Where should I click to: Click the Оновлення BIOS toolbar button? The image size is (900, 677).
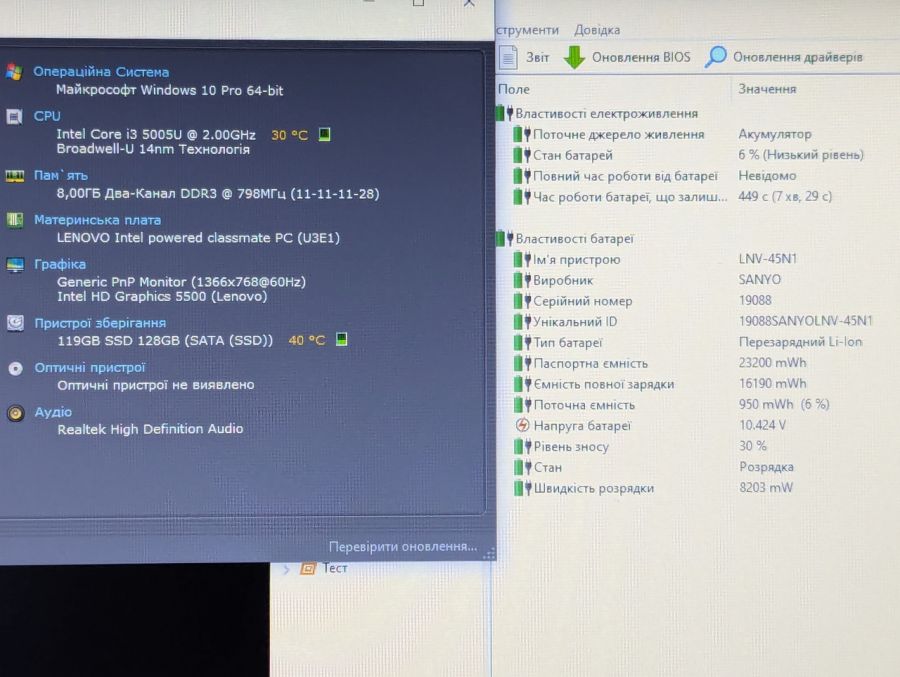point(627,57)
